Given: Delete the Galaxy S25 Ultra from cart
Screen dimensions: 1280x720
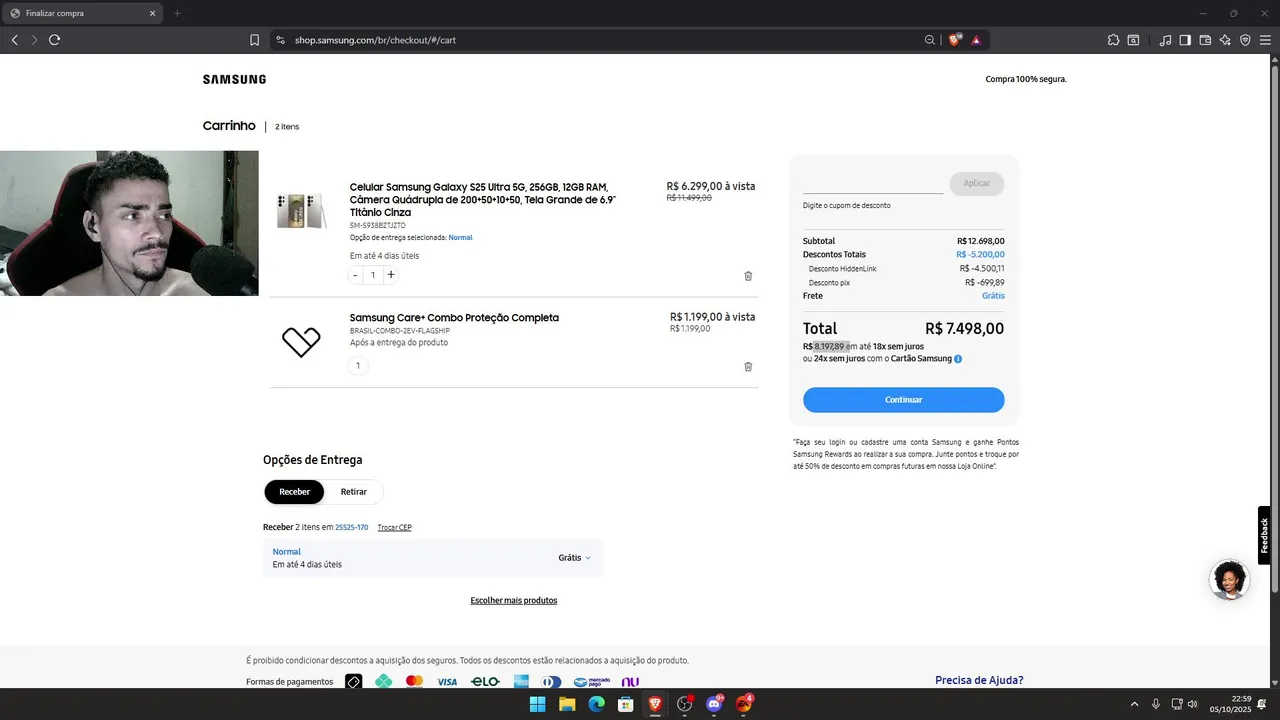Looking at the screenshot, I should pyautogui.click(x=748, y=276).
